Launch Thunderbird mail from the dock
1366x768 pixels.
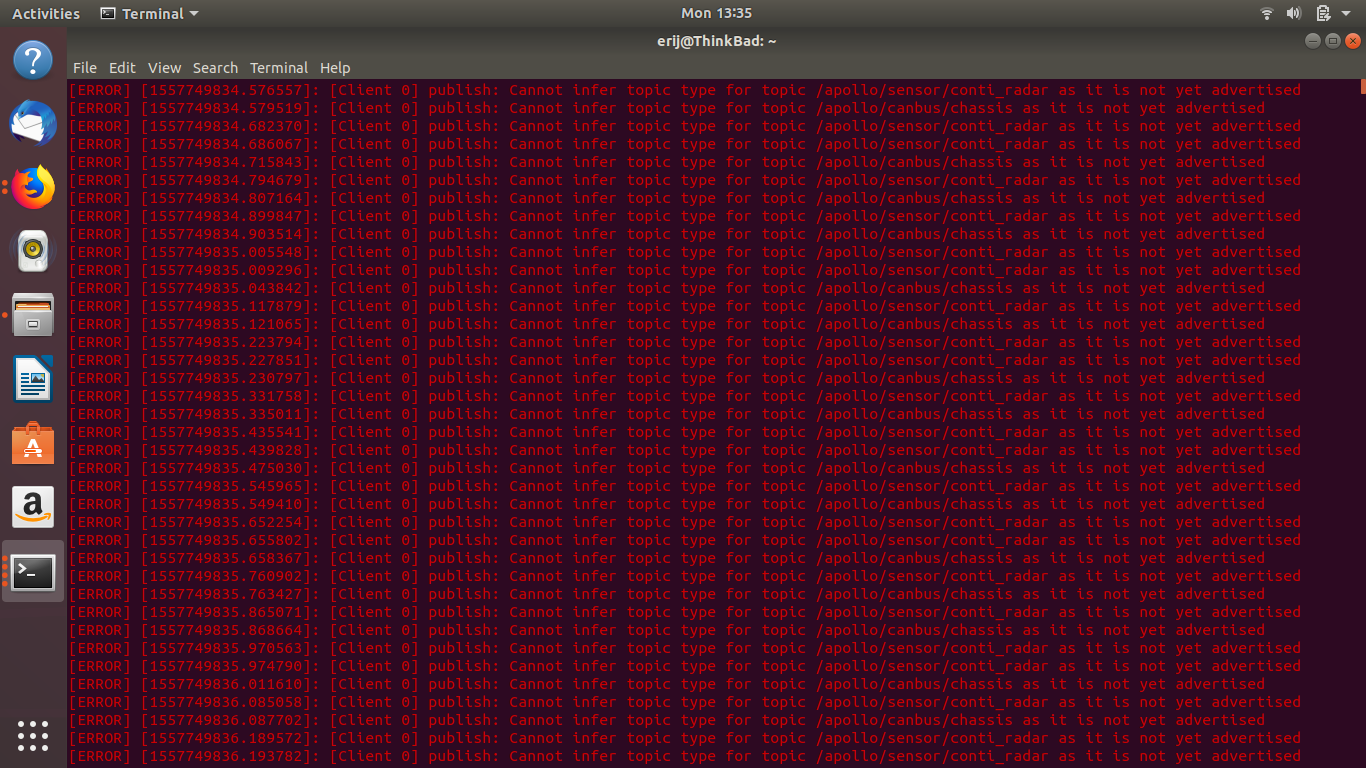(33, 124)
